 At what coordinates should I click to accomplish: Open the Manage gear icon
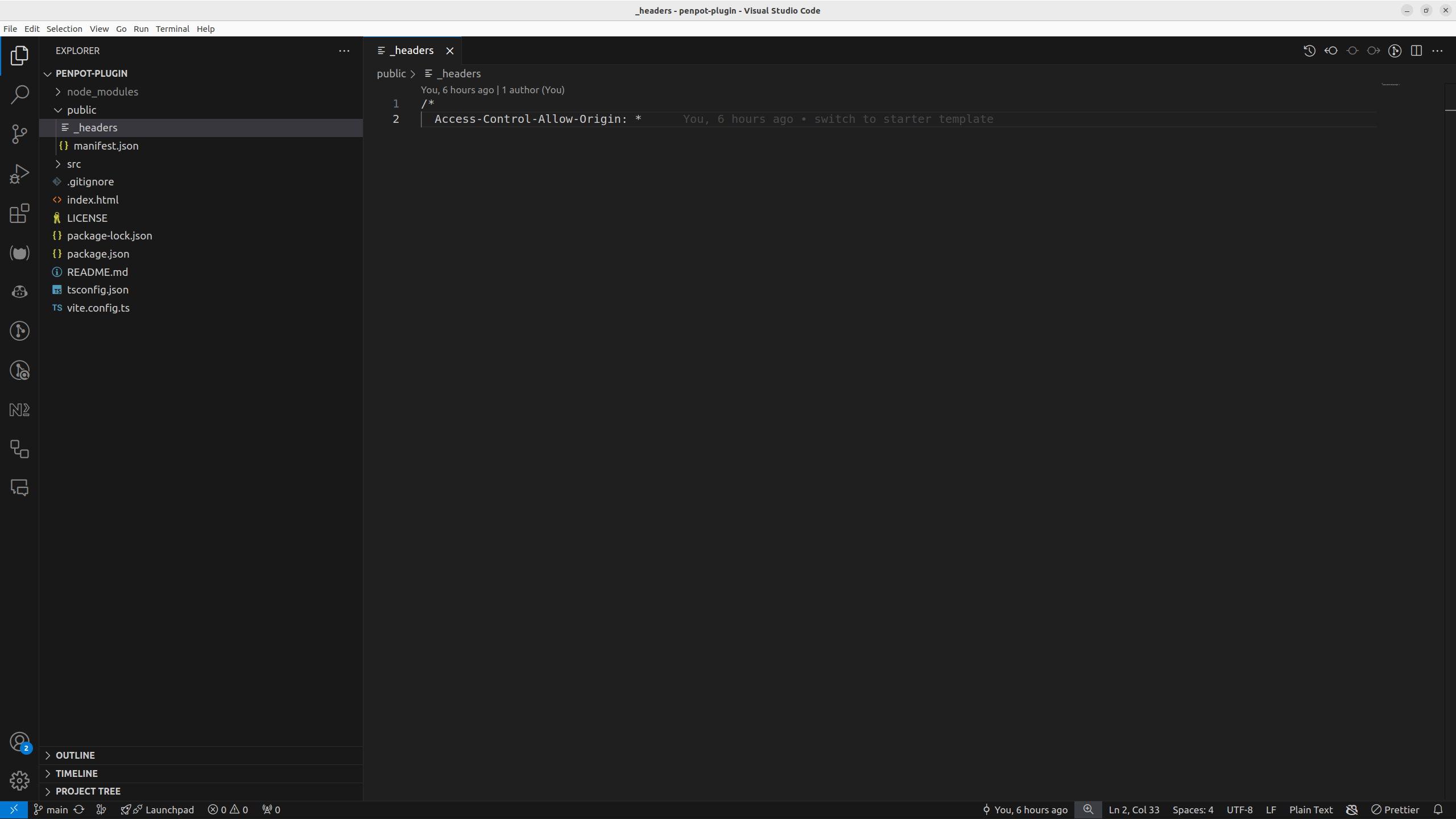(x=19, y=780)
